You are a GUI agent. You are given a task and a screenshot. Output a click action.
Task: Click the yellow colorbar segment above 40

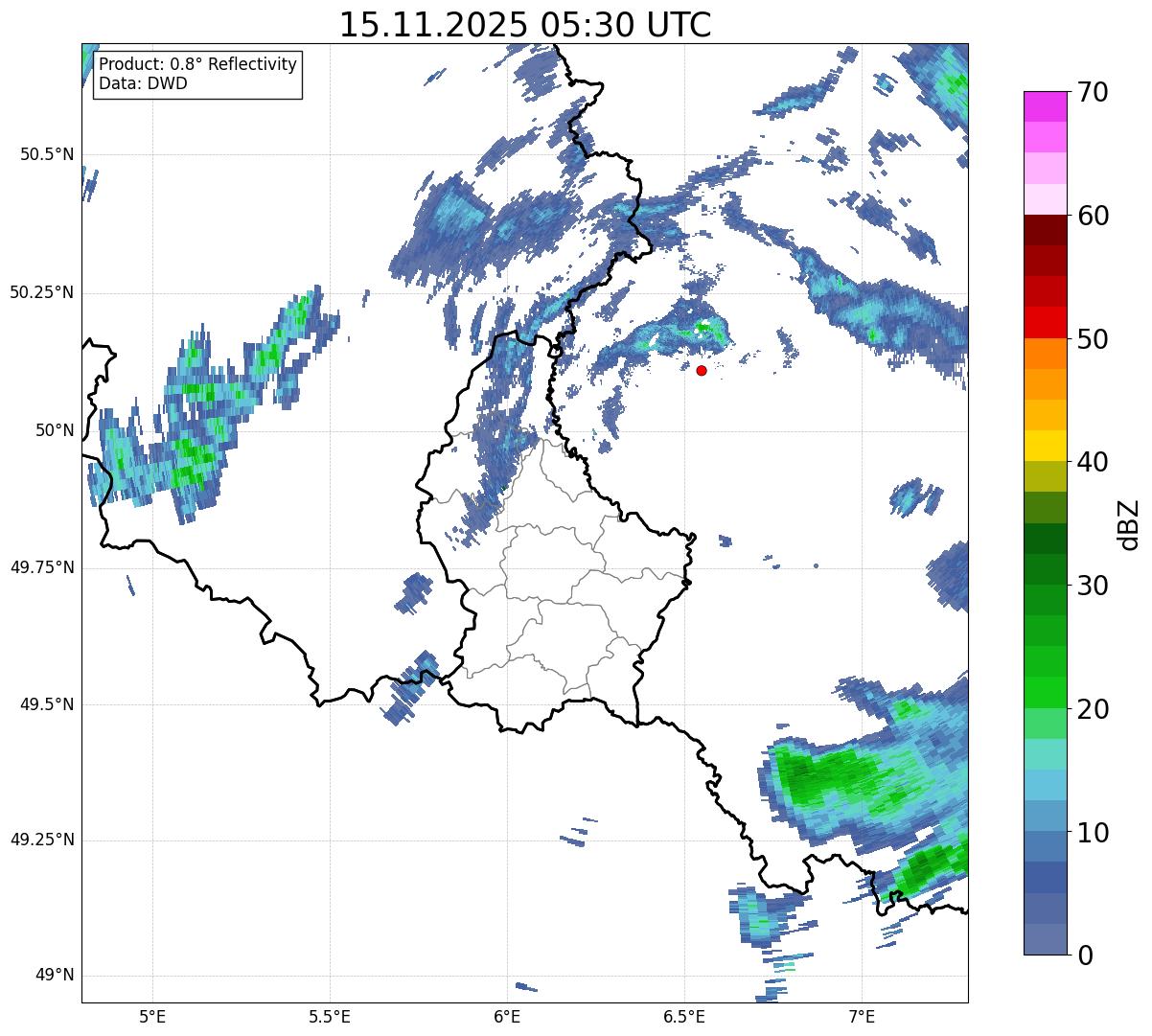coord(1045,447)
